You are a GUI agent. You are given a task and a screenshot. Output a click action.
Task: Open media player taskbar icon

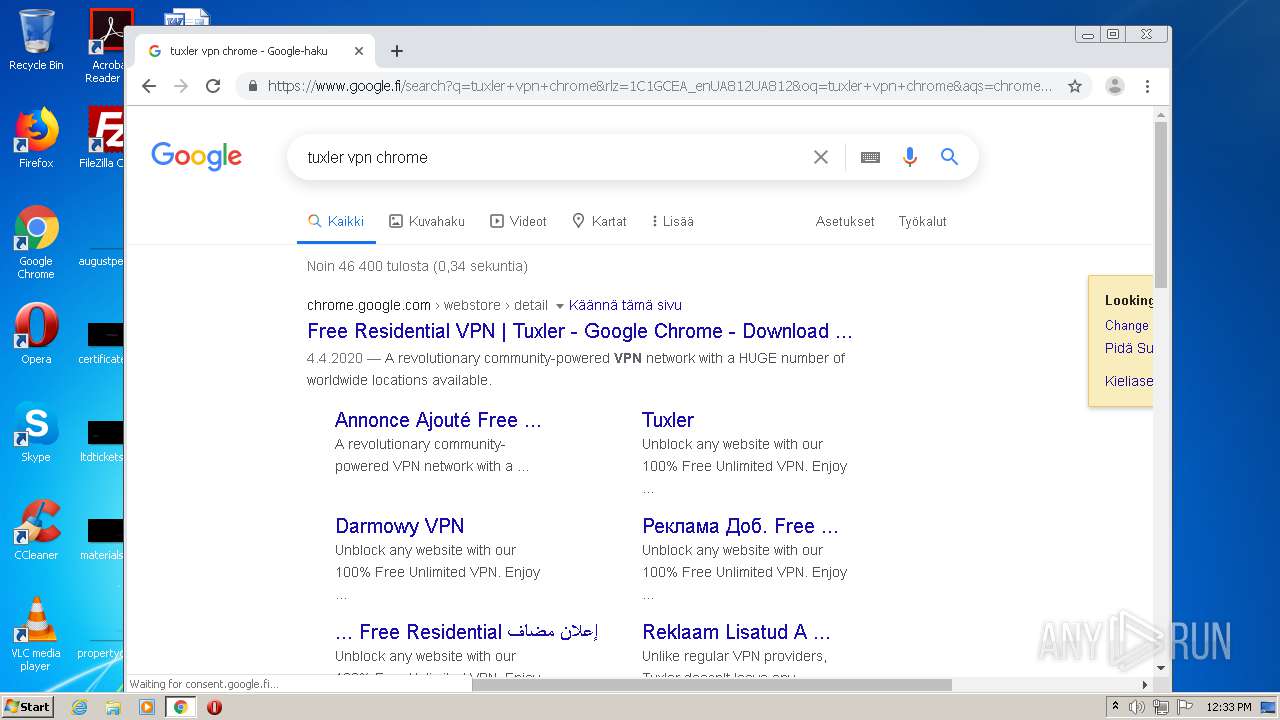pos(146,707)
